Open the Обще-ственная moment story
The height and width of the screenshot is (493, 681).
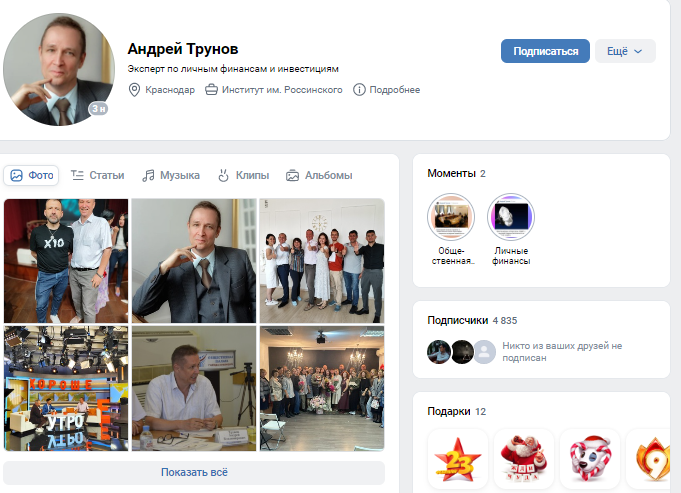(451, 229)
